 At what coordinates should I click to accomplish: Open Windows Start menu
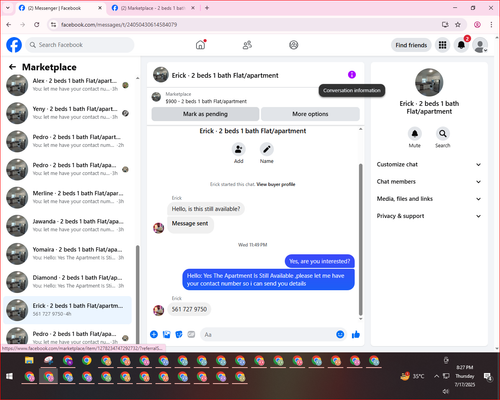pyautogui.click(x=10, y=377)
